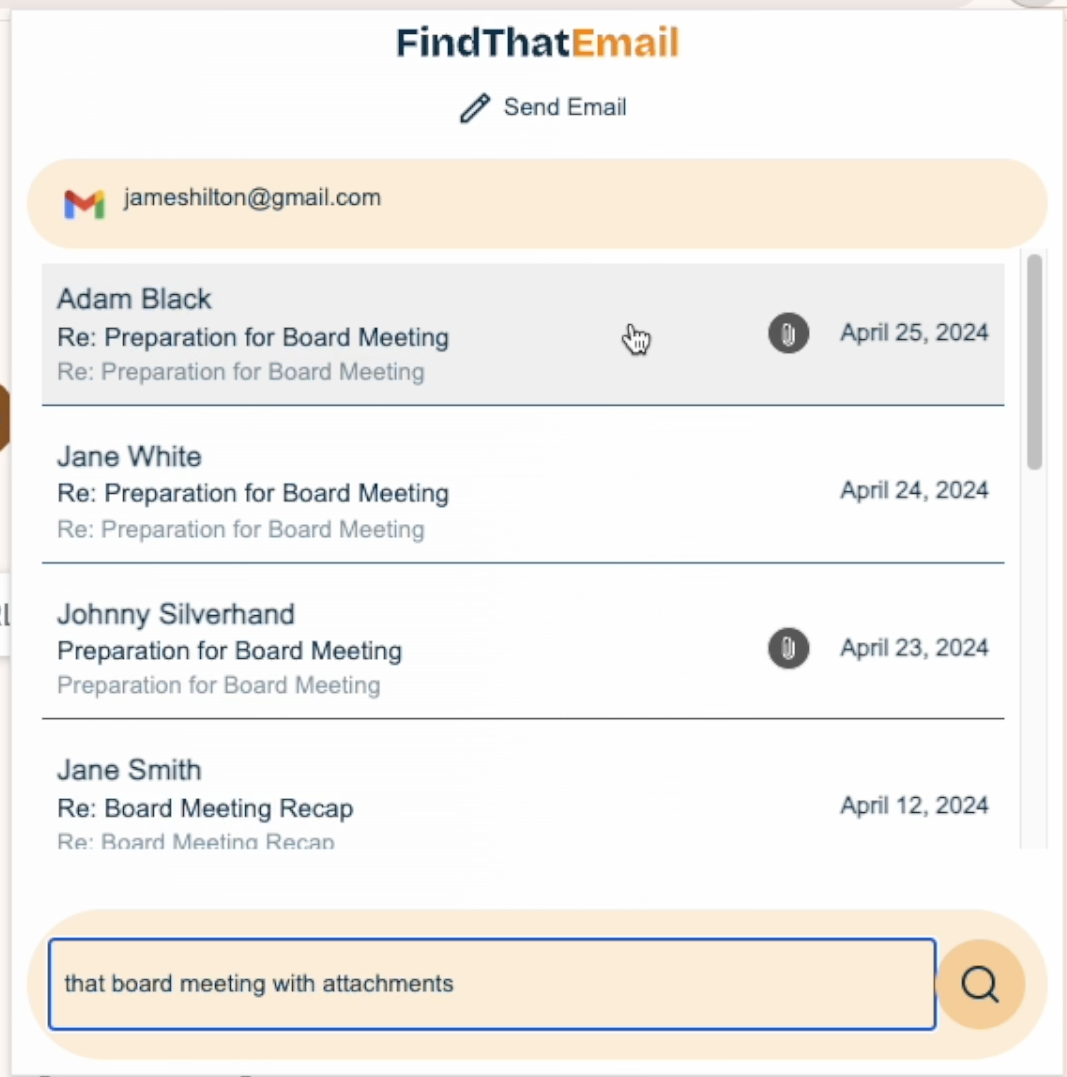This screenshot has height=1077, width=1067.
Task: Select Johnny Silverhand's sender name
Action: coord(175,614)
